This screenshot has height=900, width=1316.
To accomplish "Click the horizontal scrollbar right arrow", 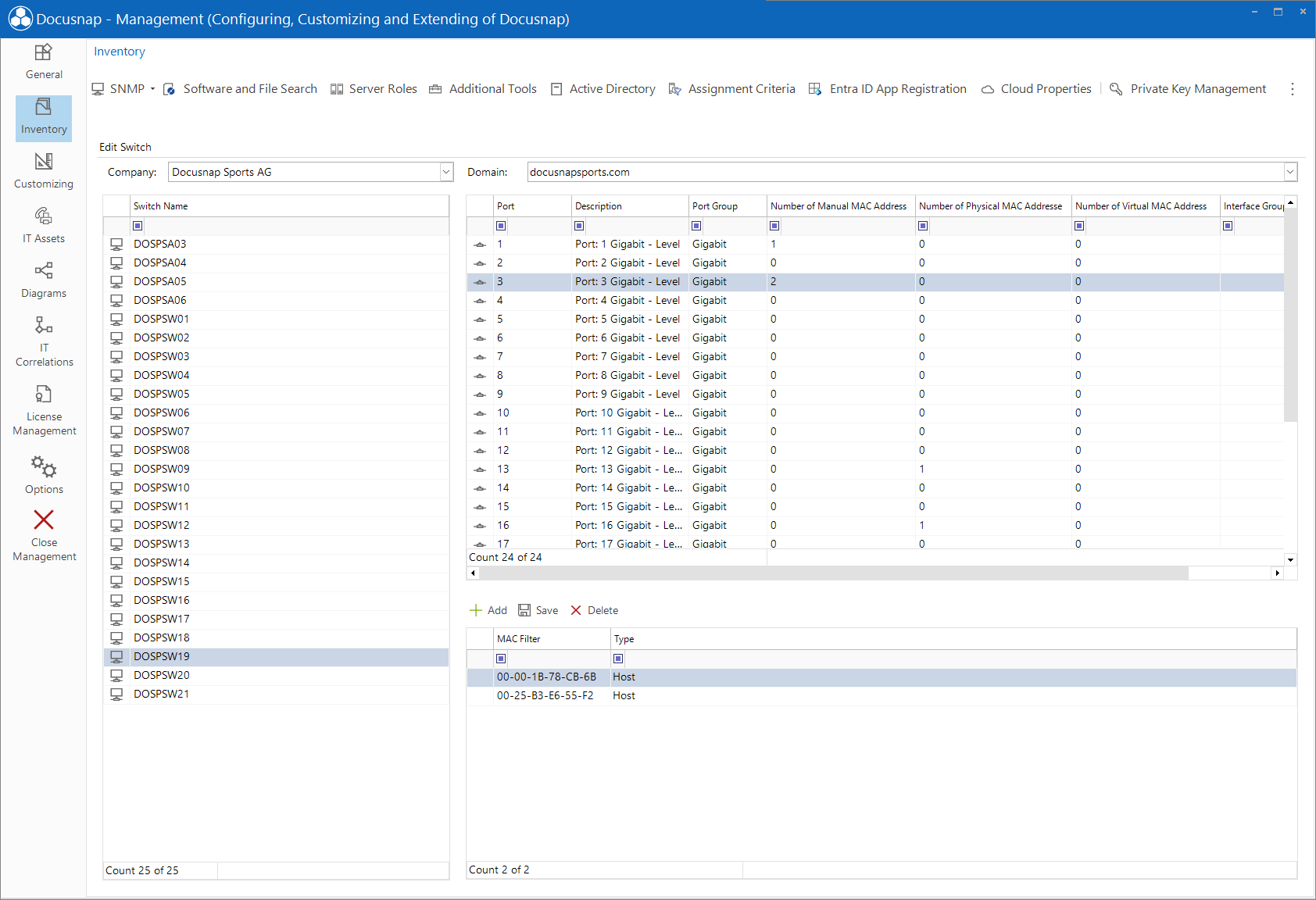I will (x=1277, y=573).
